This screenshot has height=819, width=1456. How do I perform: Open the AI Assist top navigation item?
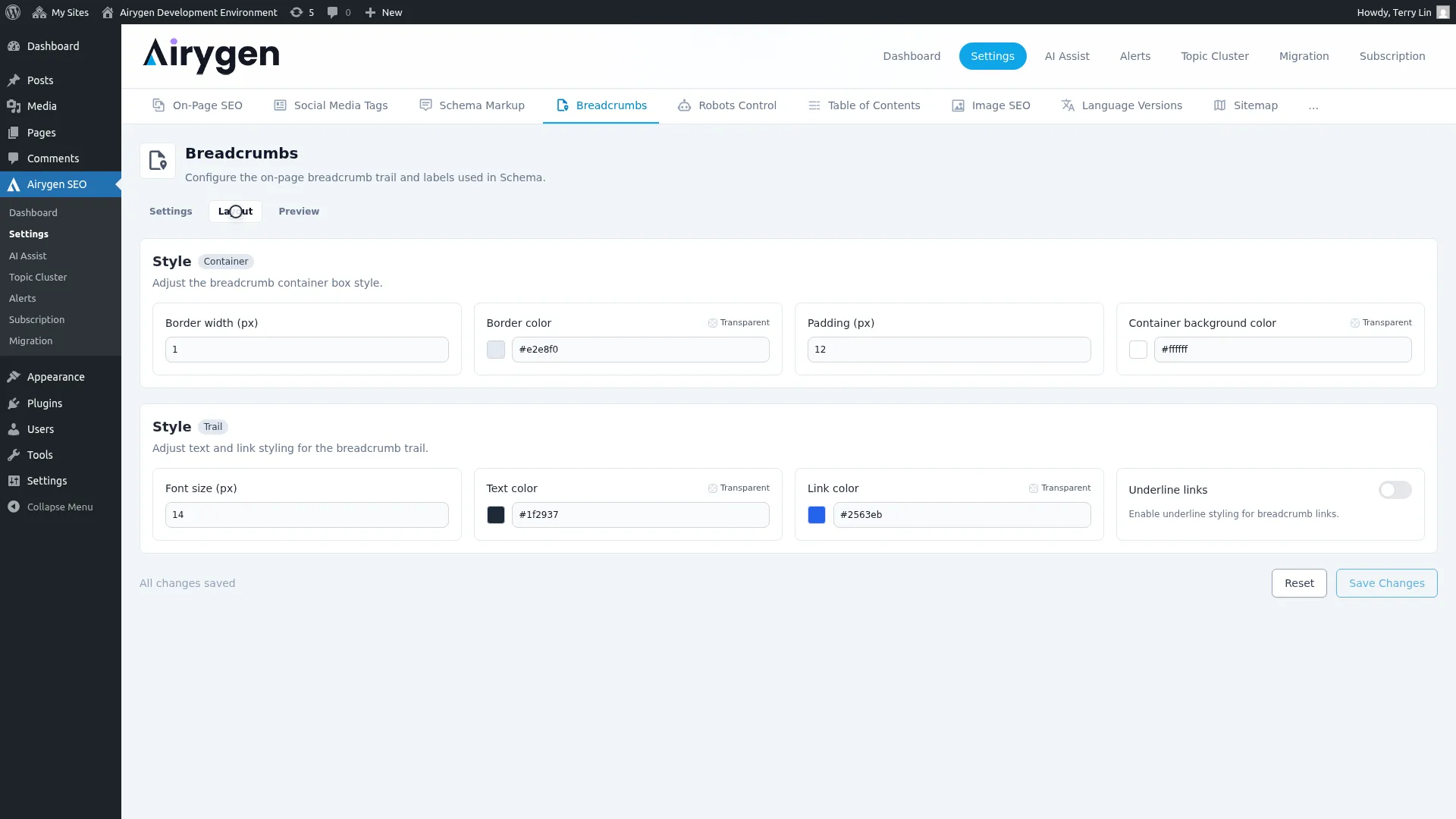pyautogui.click(x=1067, y=56)
